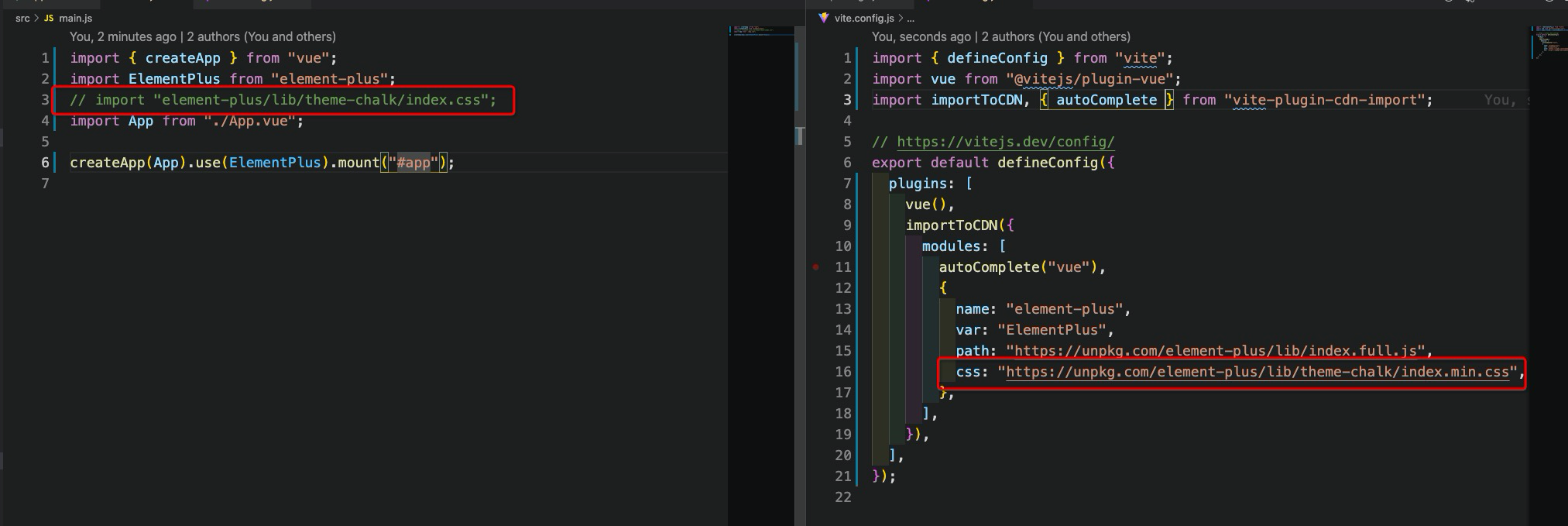Click 'vue(),' on vite.config.js line 8

[x=931, y=205]
